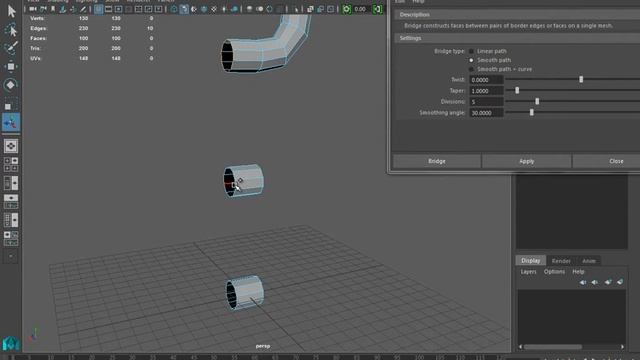
Task: Click the Taper value field
Action: coord(486,91)
